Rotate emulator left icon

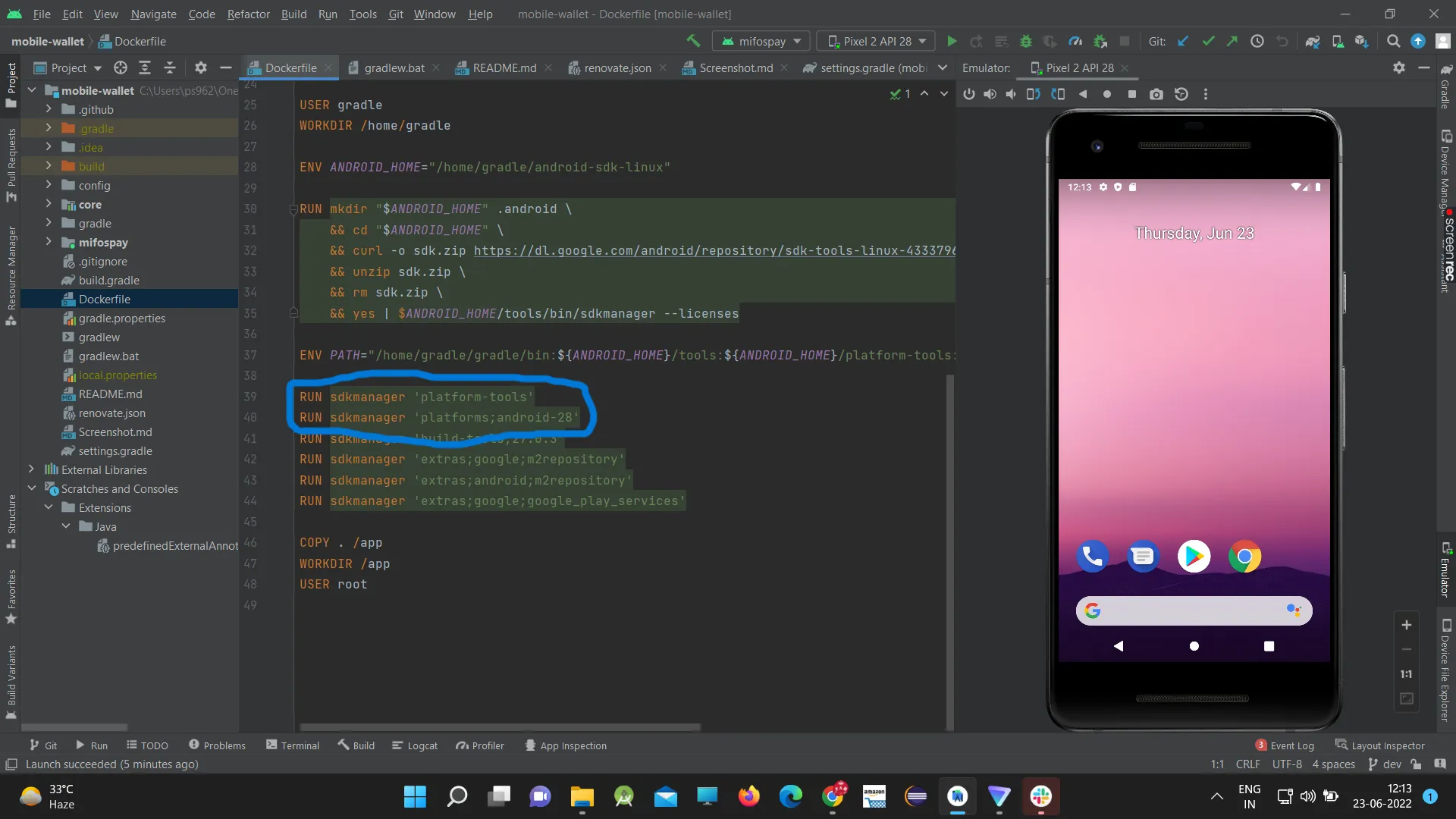1033,94
